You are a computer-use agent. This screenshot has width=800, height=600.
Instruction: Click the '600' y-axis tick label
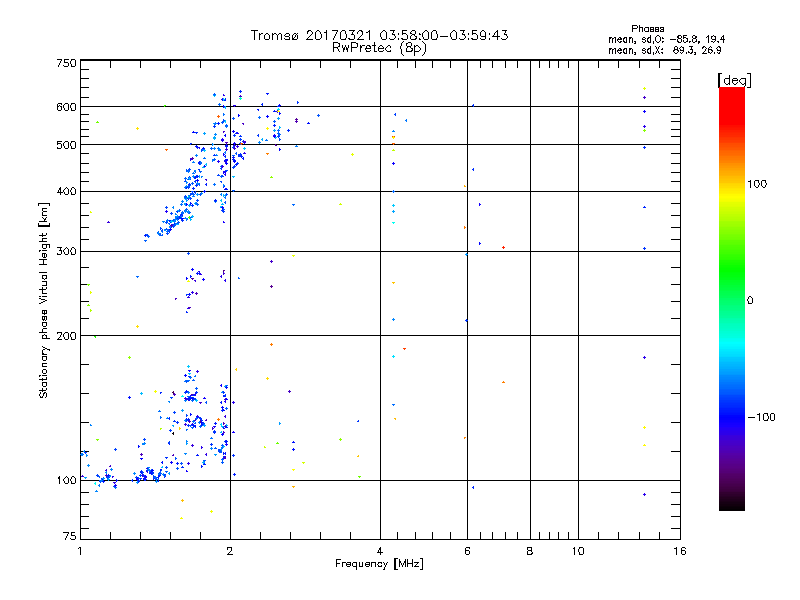point(66,107)
